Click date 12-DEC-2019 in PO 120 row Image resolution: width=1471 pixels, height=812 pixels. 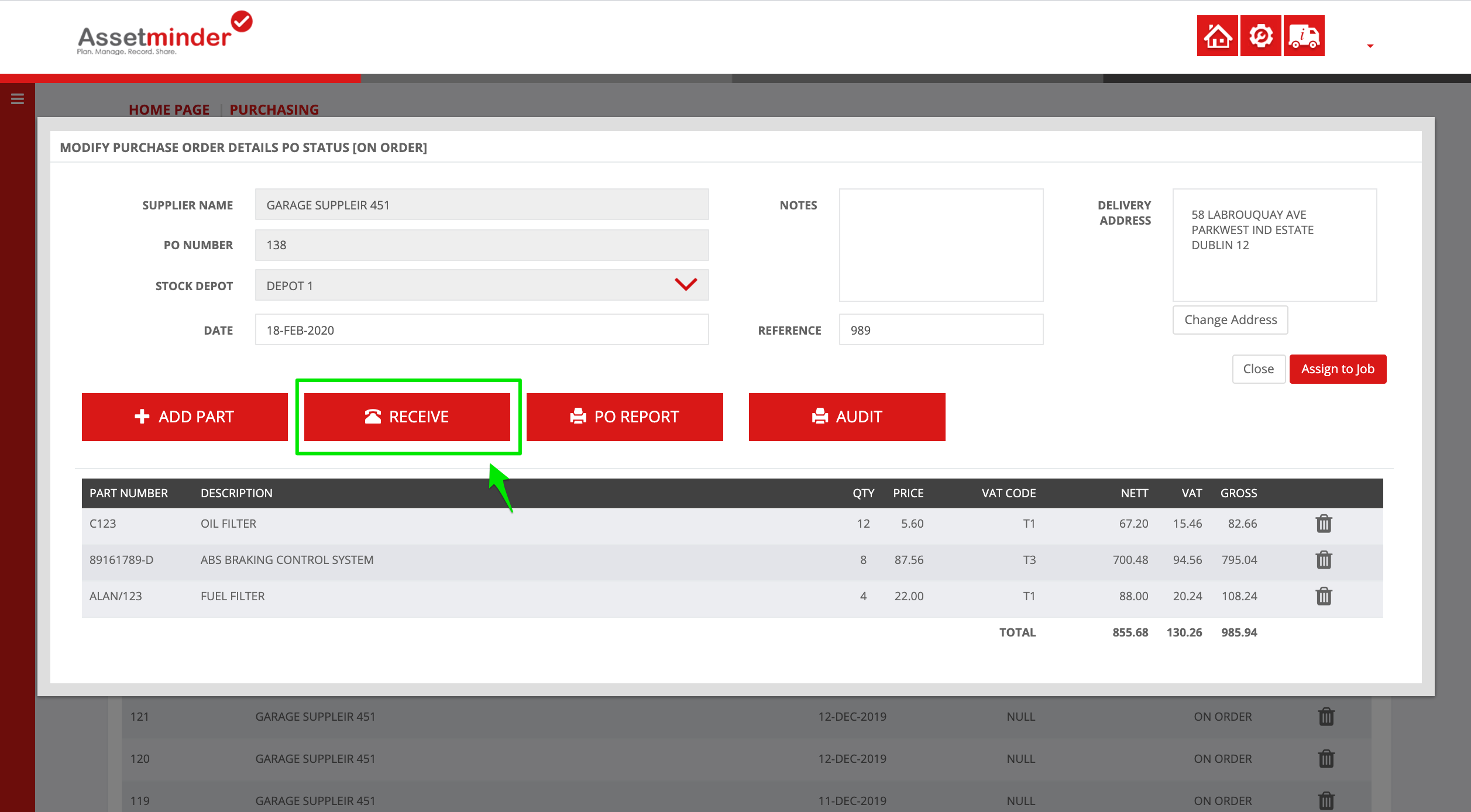tap(852, 759)
